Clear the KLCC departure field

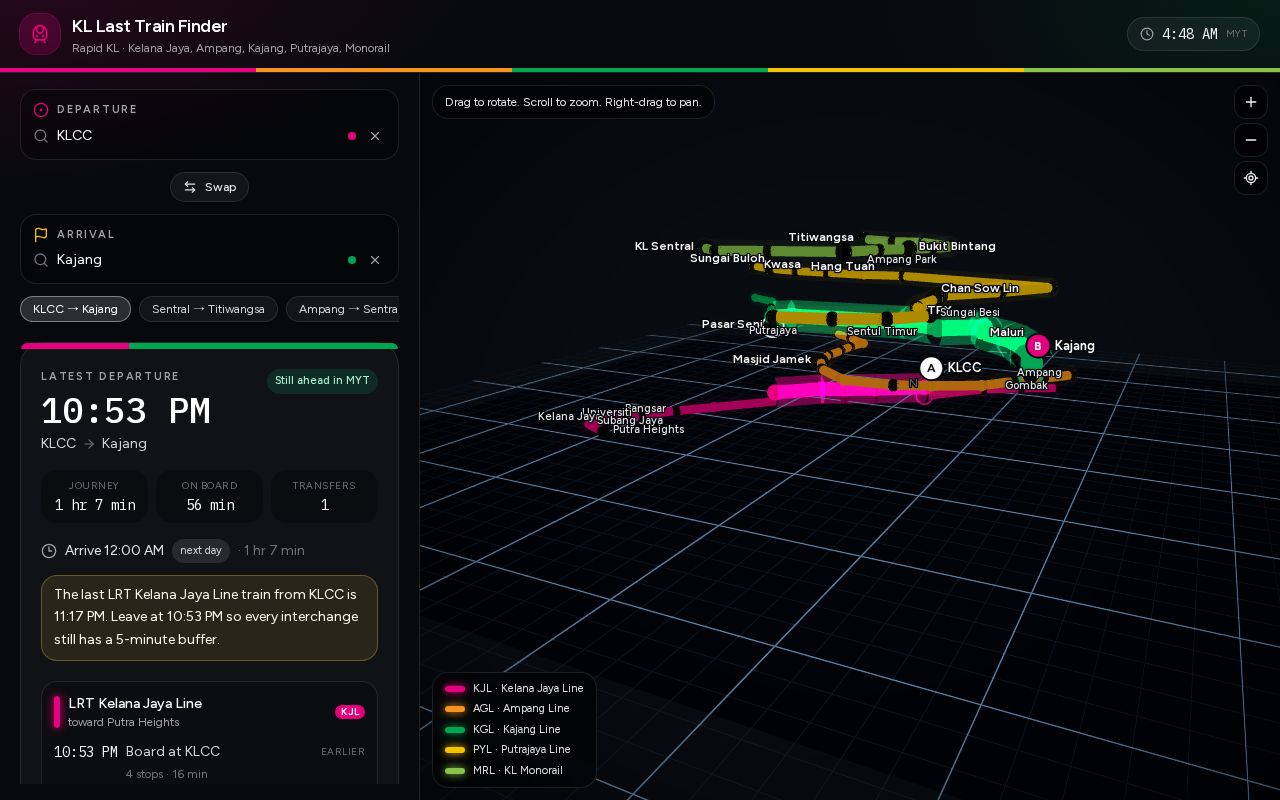375,136
